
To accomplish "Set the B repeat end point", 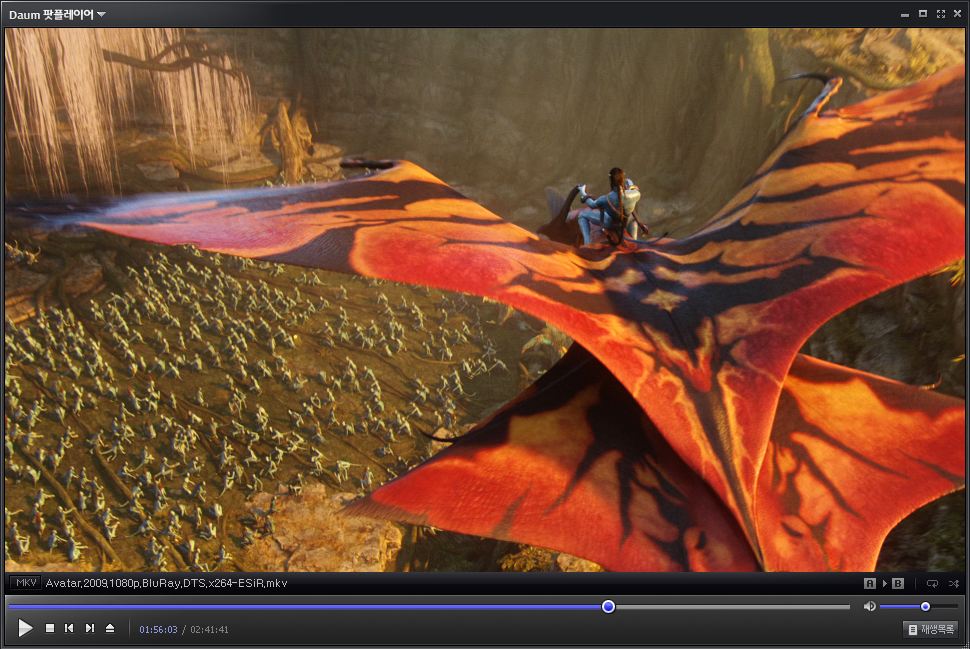I will (898, 583).
